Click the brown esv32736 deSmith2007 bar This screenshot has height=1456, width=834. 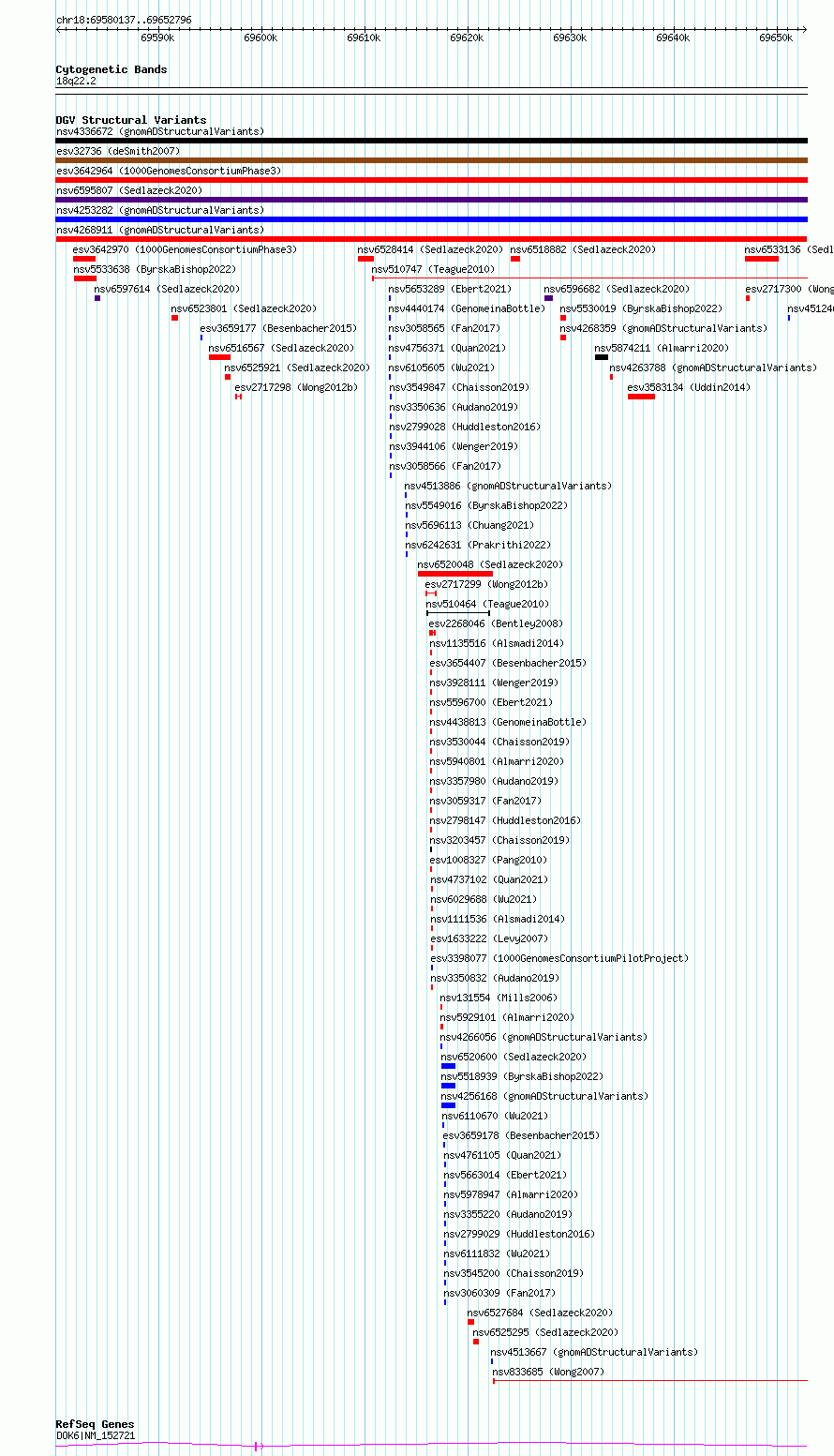[x=431, y=160]
